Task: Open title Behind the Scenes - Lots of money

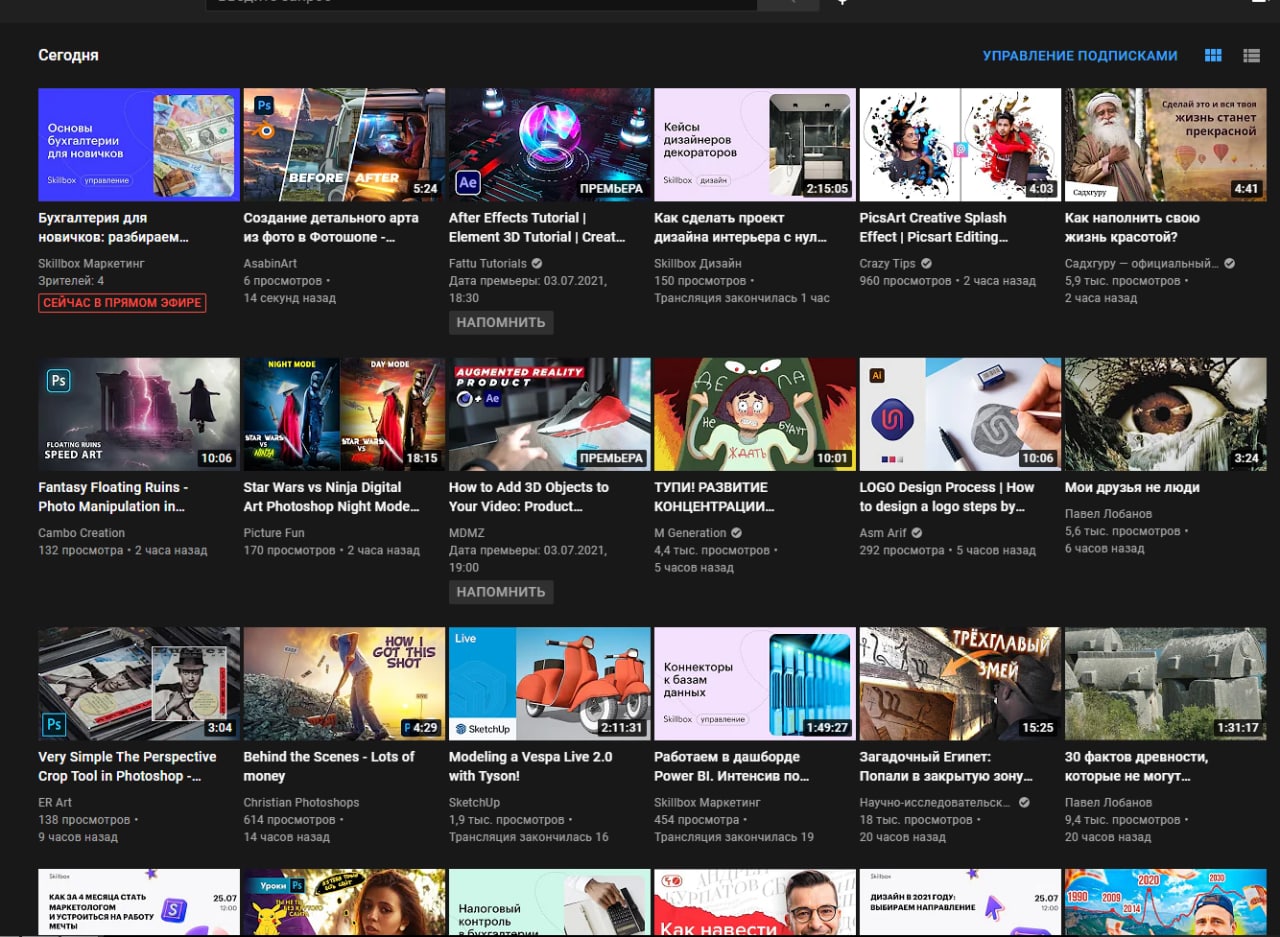Action: [x=329, y=766]
